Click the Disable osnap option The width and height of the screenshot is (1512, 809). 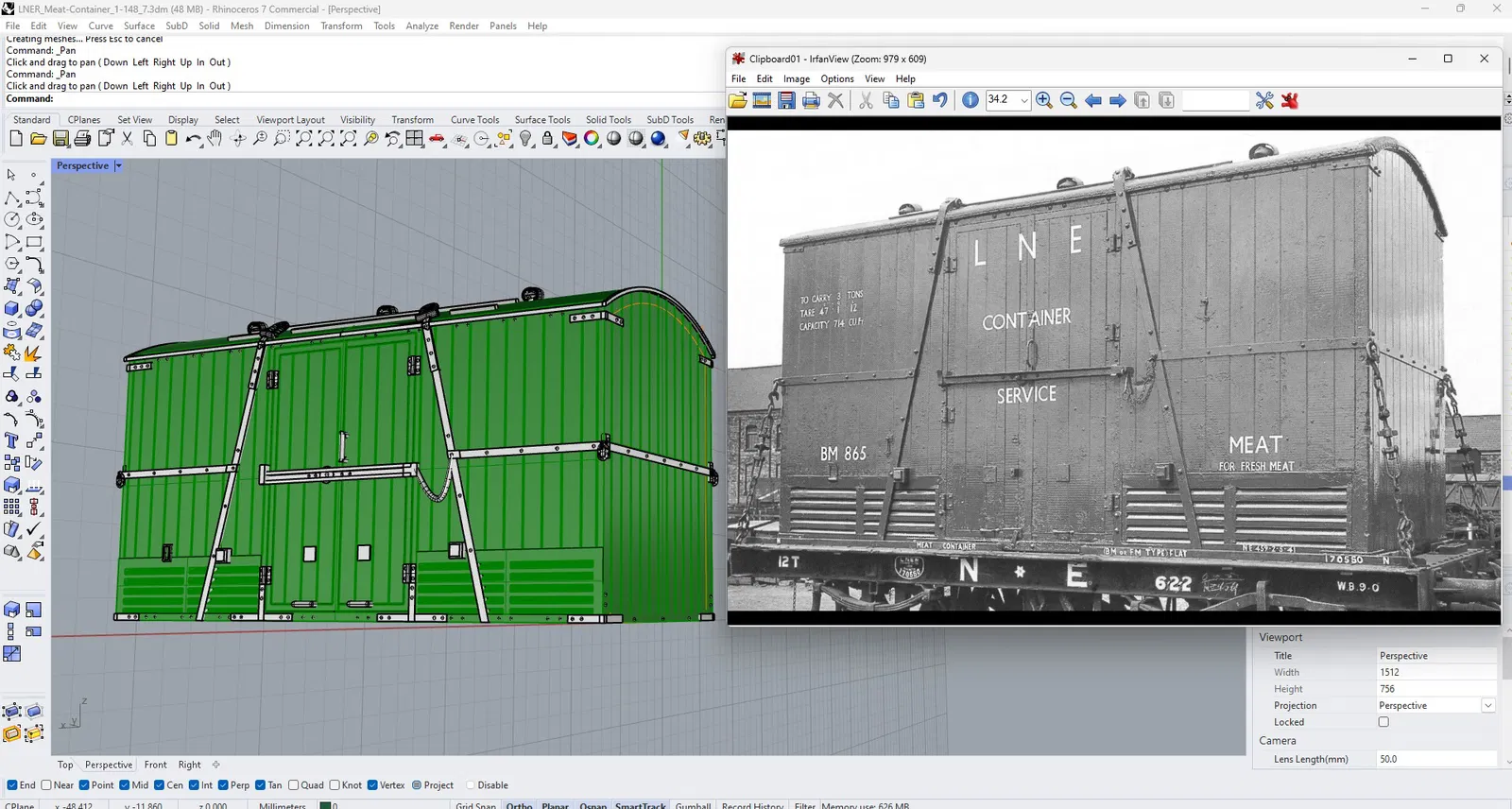[x=487, y=785]
